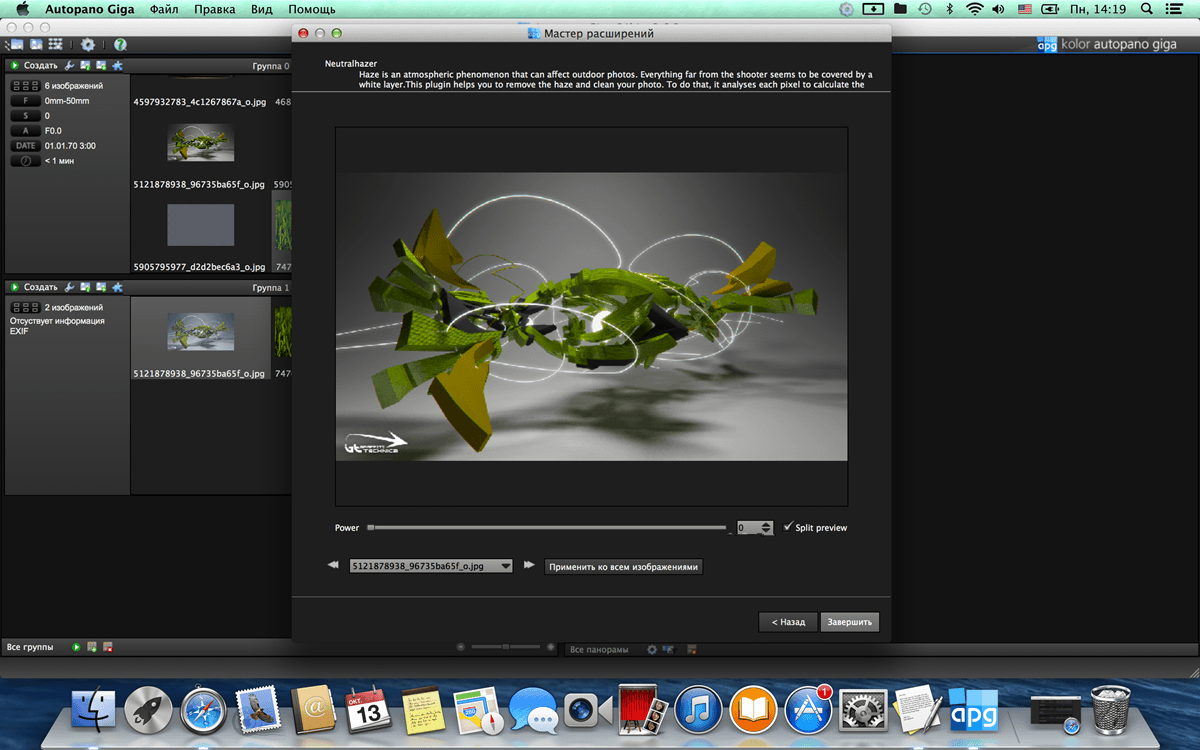Viewport: 1200px width, 750px height.
Task: Open the help question-mark toolbar icon
Action: 120,45
